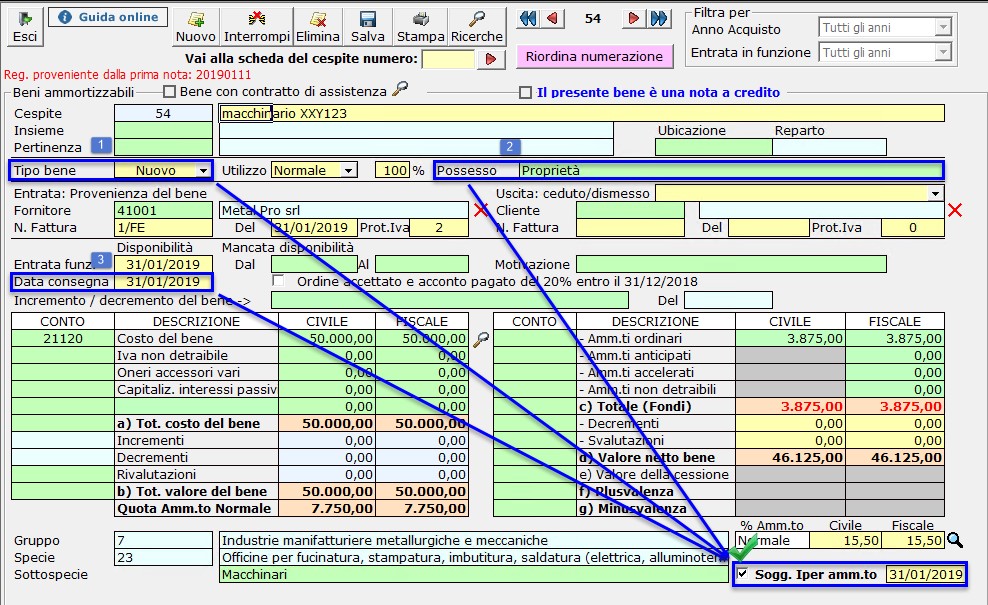
Task: Click Entrata funz. date field
Action: (164, 265)
